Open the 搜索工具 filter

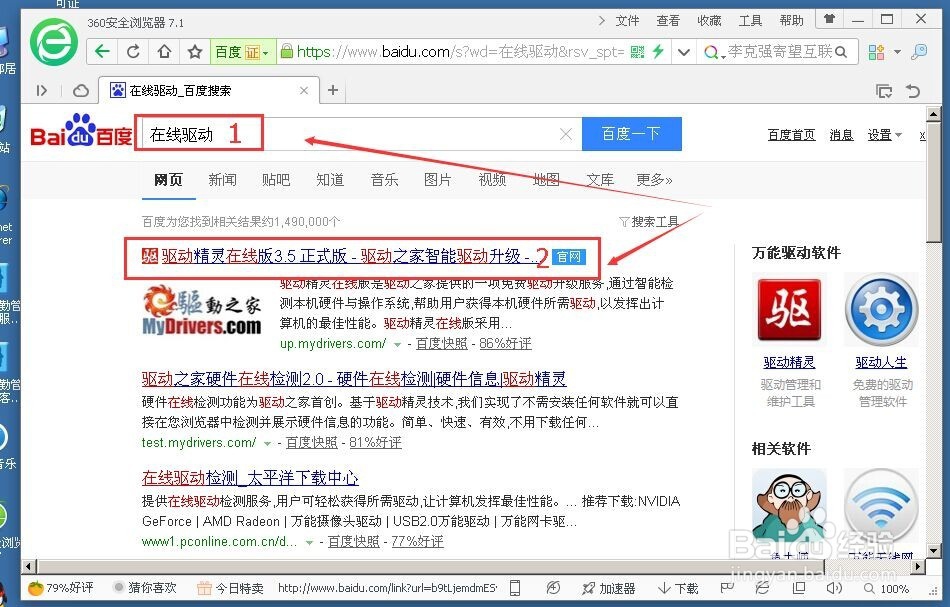point(649,222)
